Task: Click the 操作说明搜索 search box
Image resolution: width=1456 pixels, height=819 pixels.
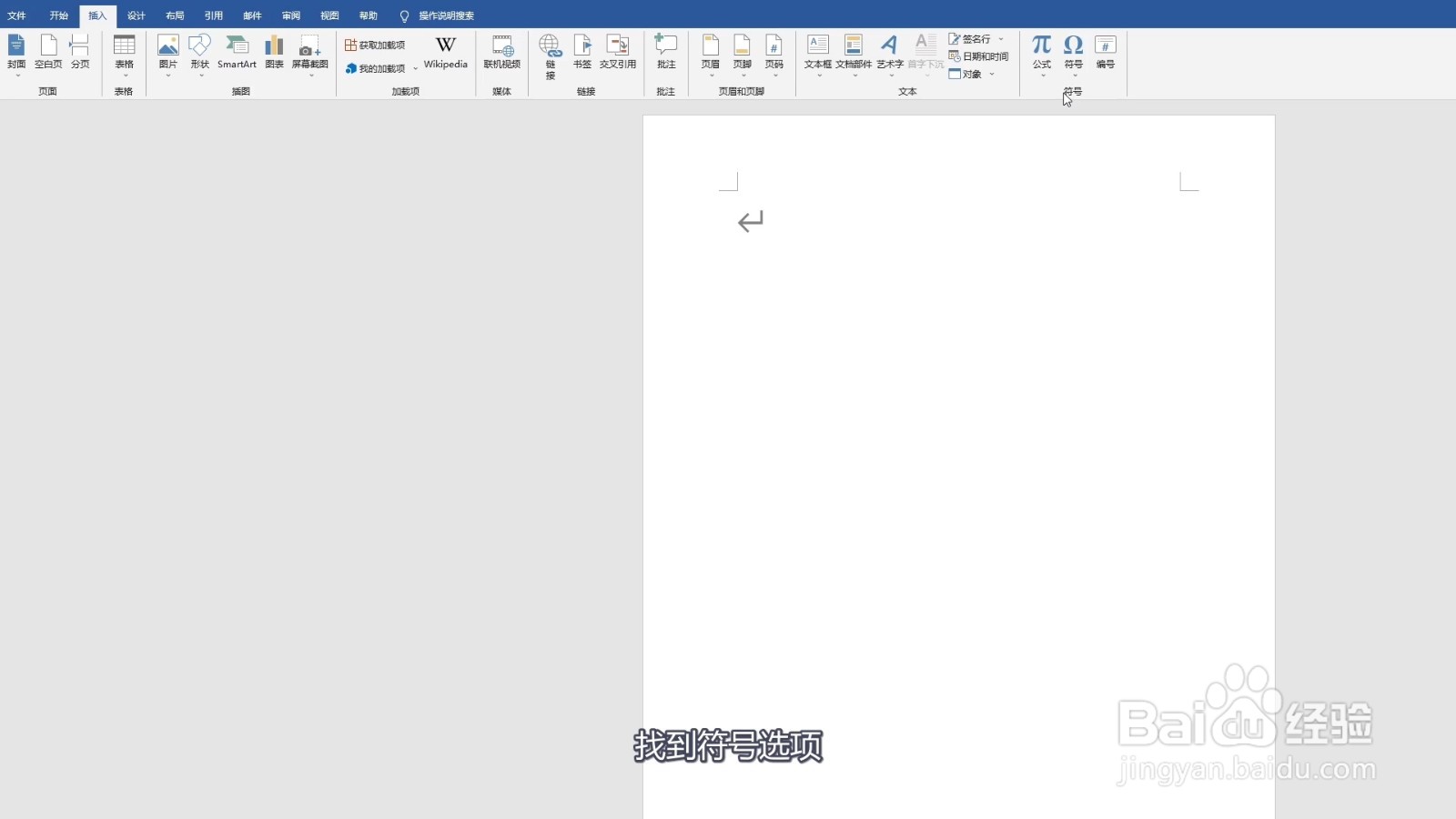Action: point(438,15)
